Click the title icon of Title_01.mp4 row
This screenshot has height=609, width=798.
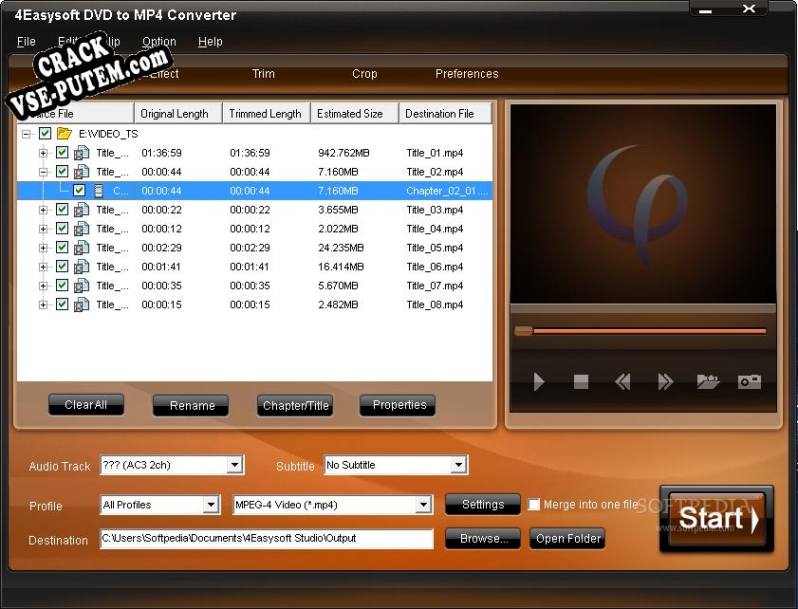(x=82, y=153)
